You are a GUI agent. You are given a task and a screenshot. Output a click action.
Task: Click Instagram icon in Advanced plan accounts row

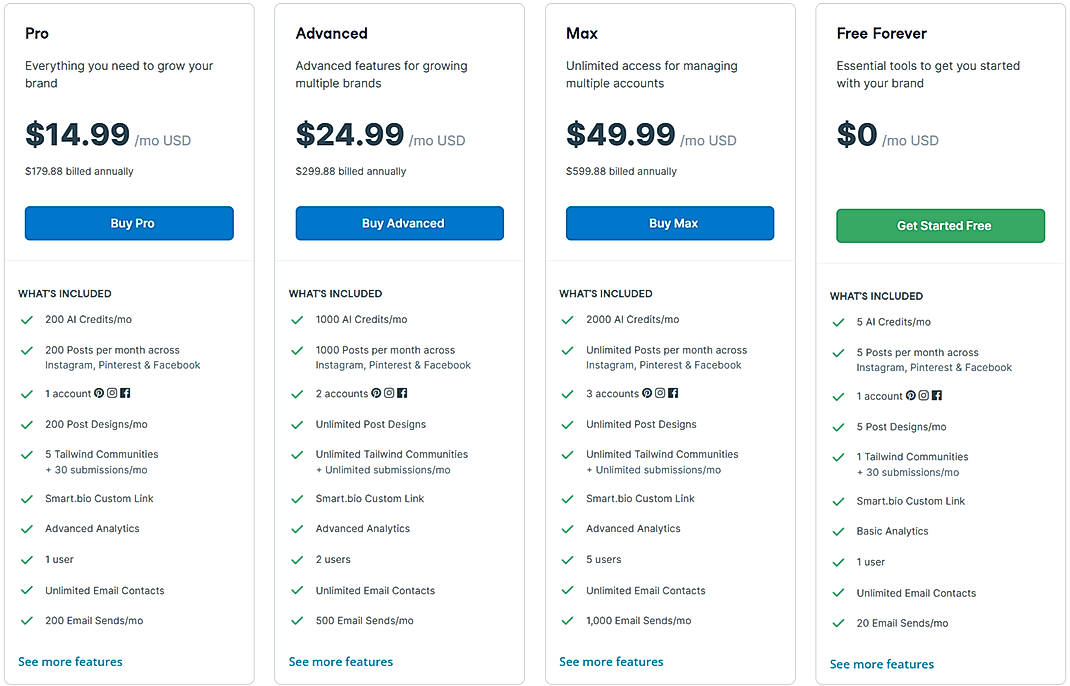[x=389, y=394]
